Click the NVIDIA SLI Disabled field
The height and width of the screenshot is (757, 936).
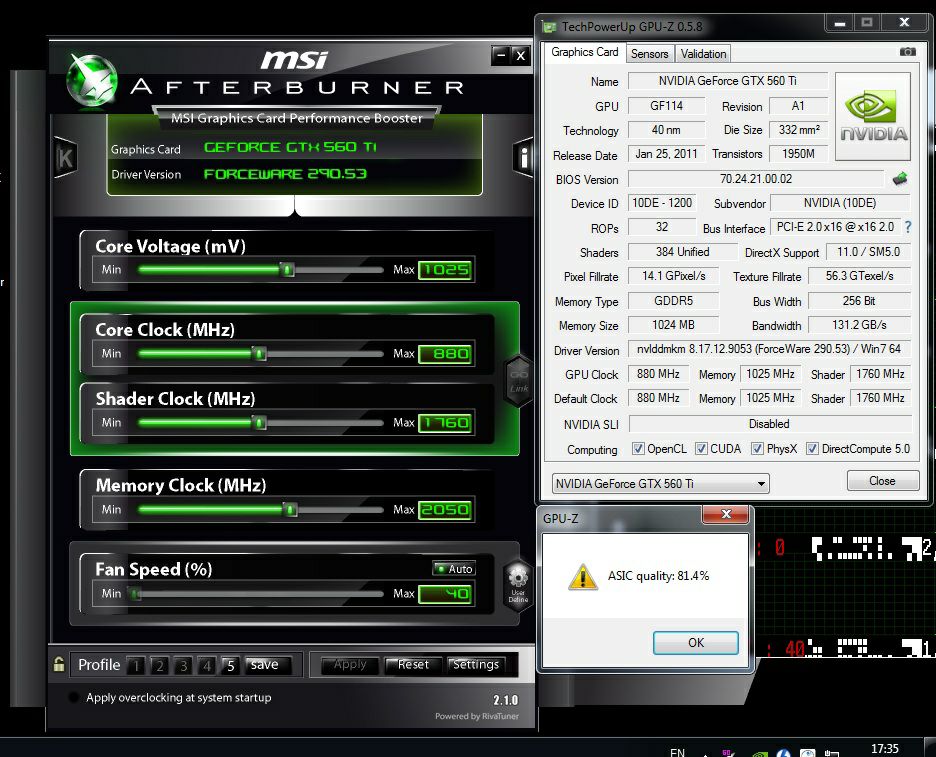[769, 424]
